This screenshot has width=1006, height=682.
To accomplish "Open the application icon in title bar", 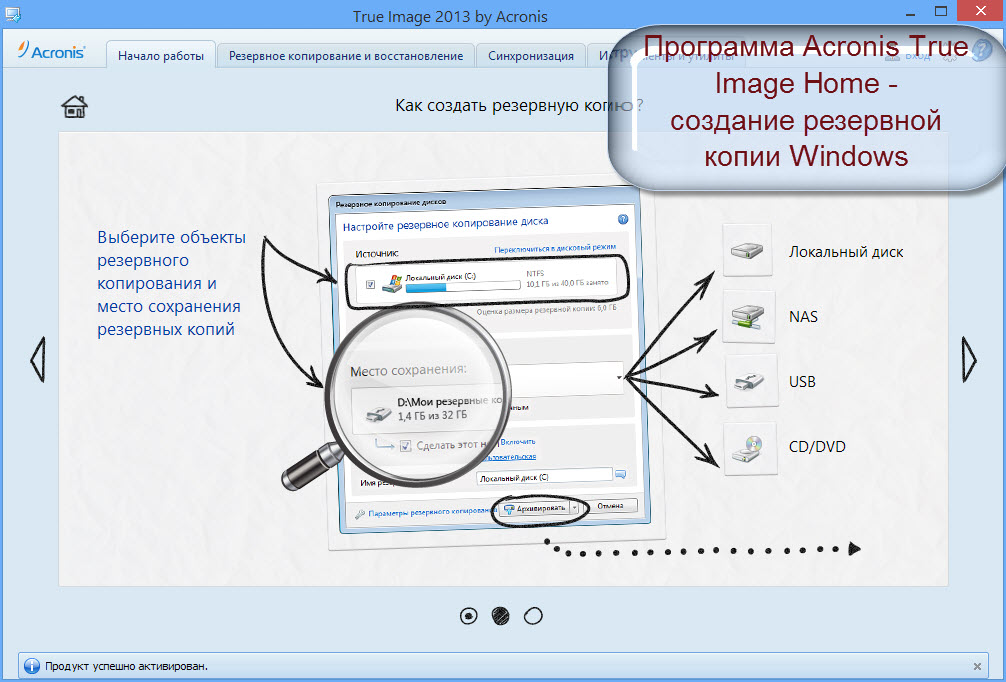I will 12,13.
